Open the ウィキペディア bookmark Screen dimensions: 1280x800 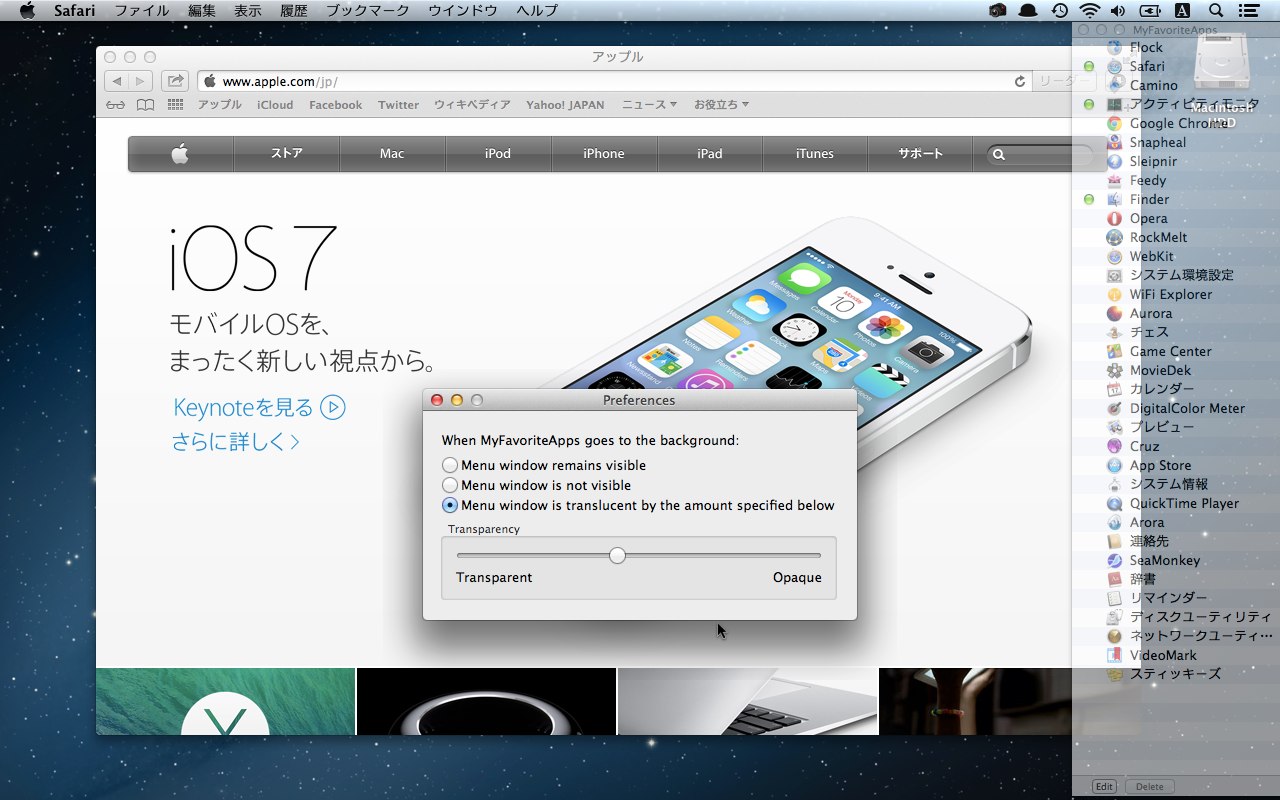coord(472,105)
